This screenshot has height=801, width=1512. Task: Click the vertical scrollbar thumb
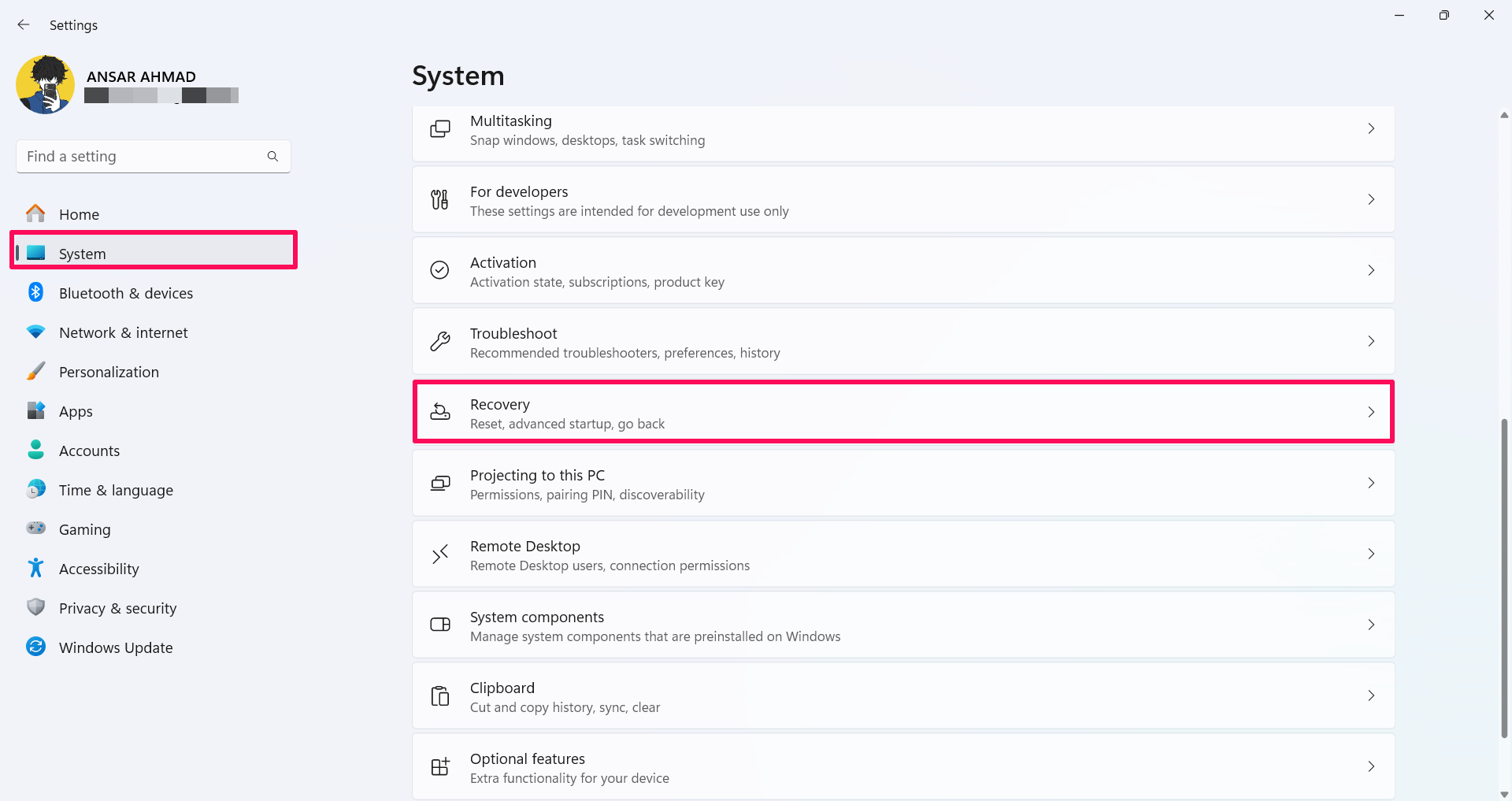(x=1504, y=578)
